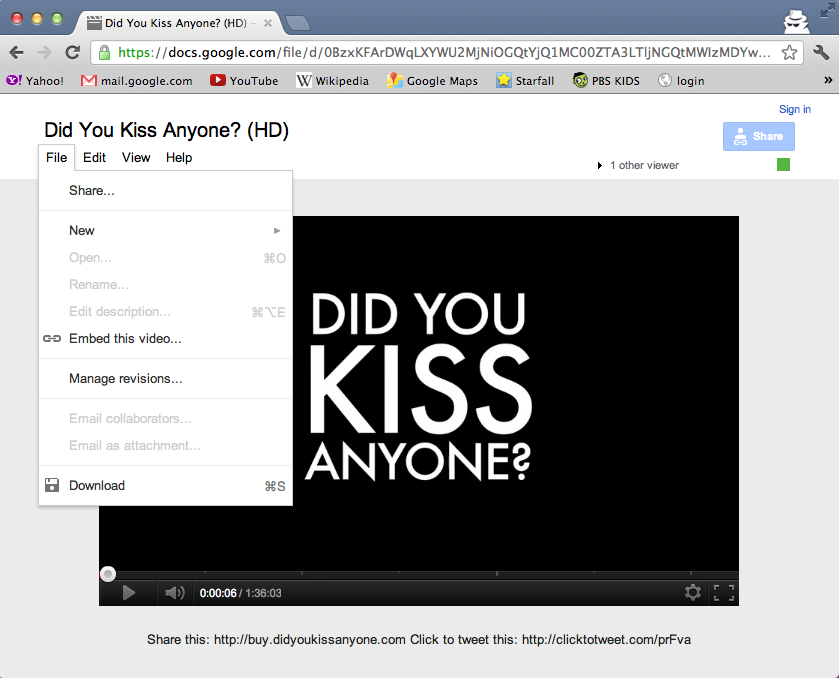The image size is (839, 678).
Task: Show more bookmarks with the double chevron
Action: [828, 80]
